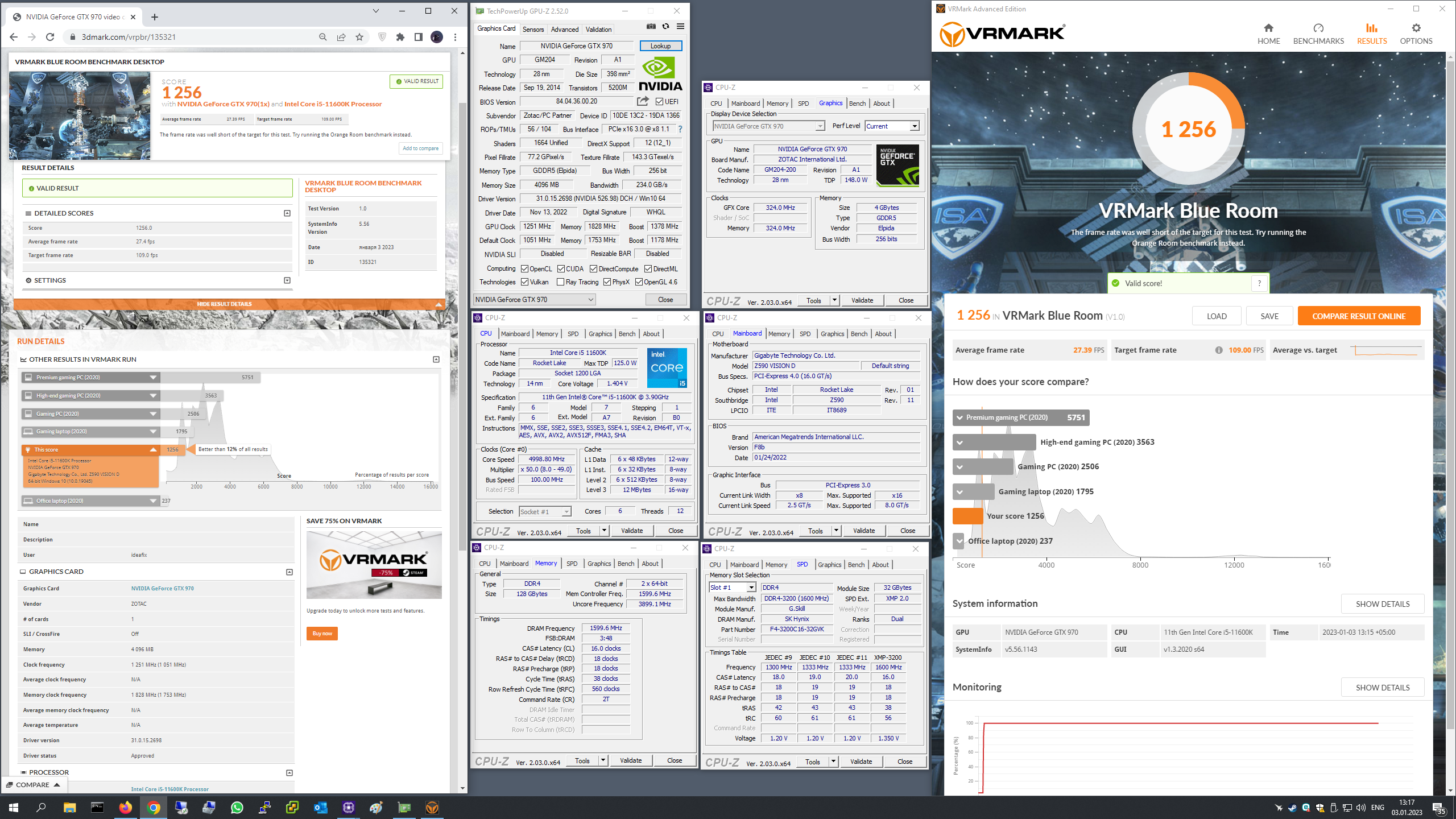Toggle the PhysX checkbox in GPU-Z
Viewport: 1456px width, 819px height.
pos(607,282)
